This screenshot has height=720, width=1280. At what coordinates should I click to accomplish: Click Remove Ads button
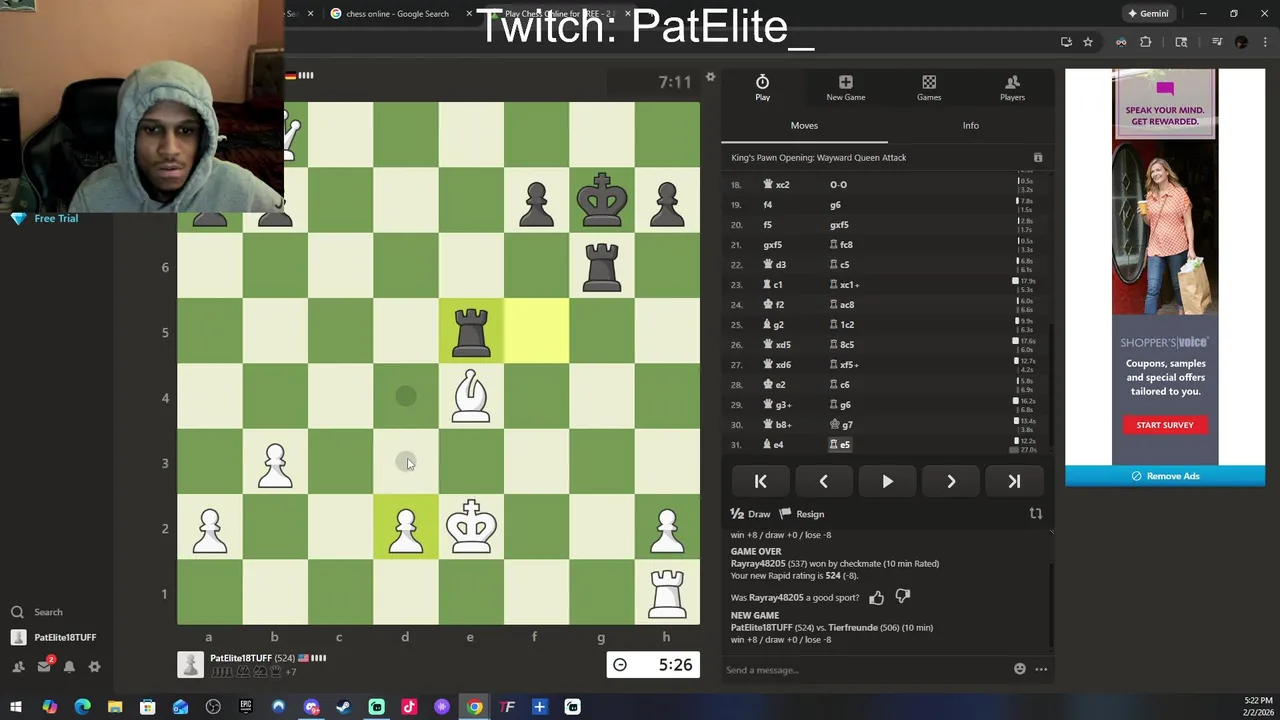pyautogui.click(x=1165, y=476)
